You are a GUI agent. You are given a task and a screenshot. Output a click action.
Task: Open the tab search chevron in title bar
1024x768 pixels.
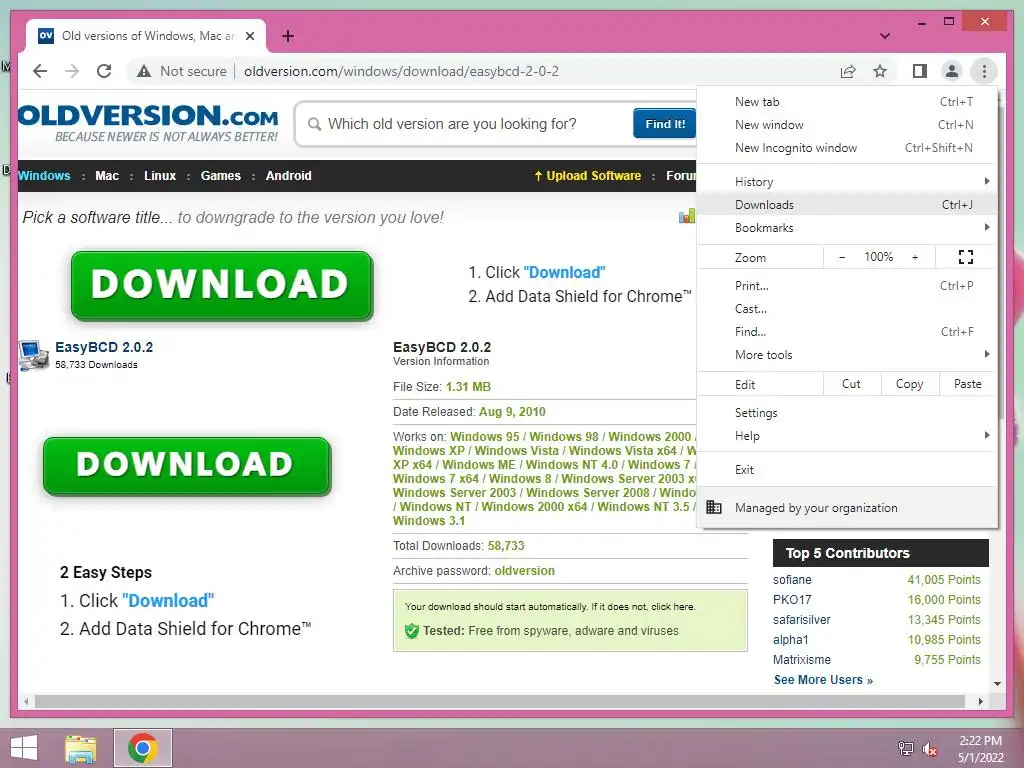tap(885, 36)
